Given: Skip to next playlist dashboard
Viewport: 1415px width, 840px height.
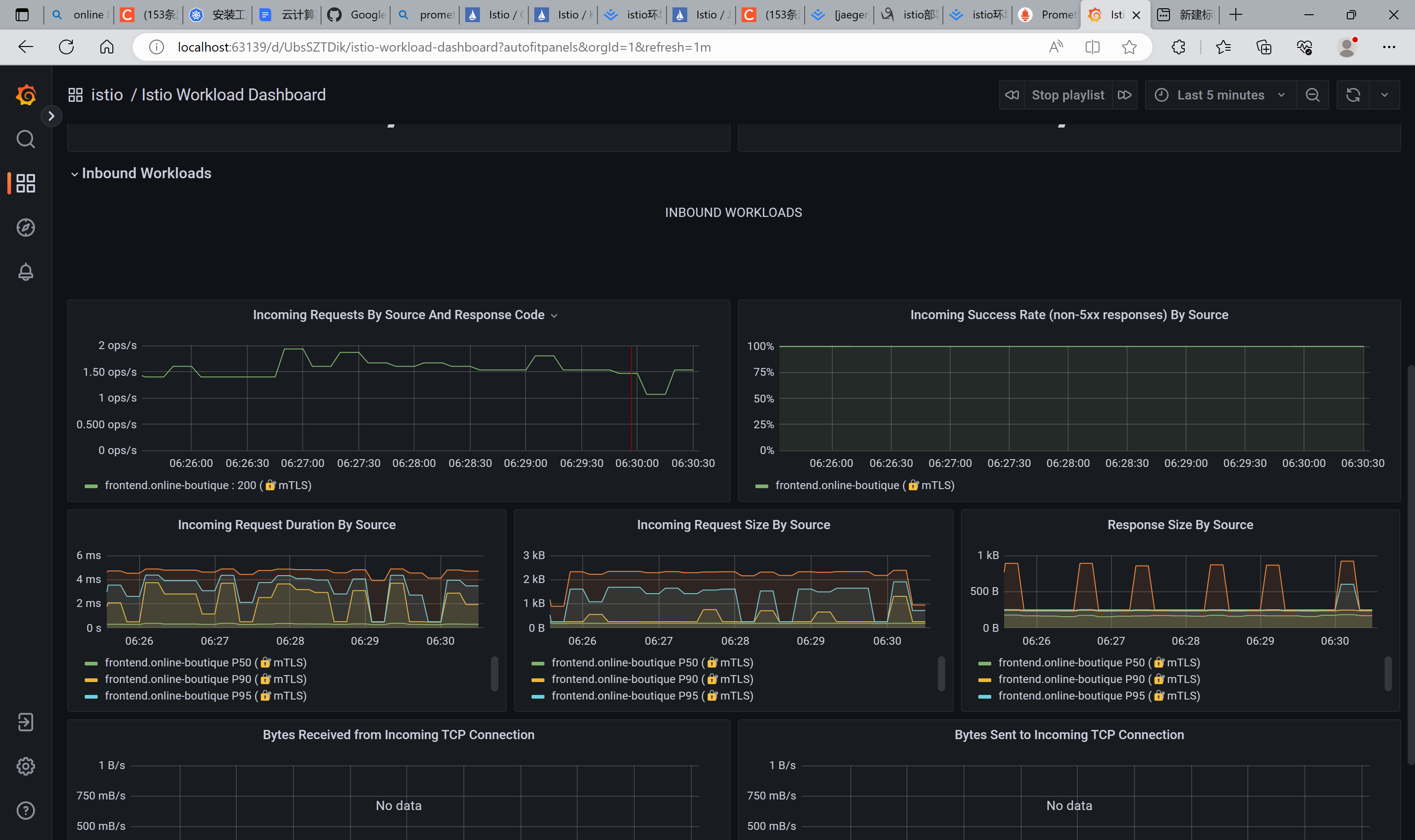Looking at the screenshot, I should (1125, 95).
